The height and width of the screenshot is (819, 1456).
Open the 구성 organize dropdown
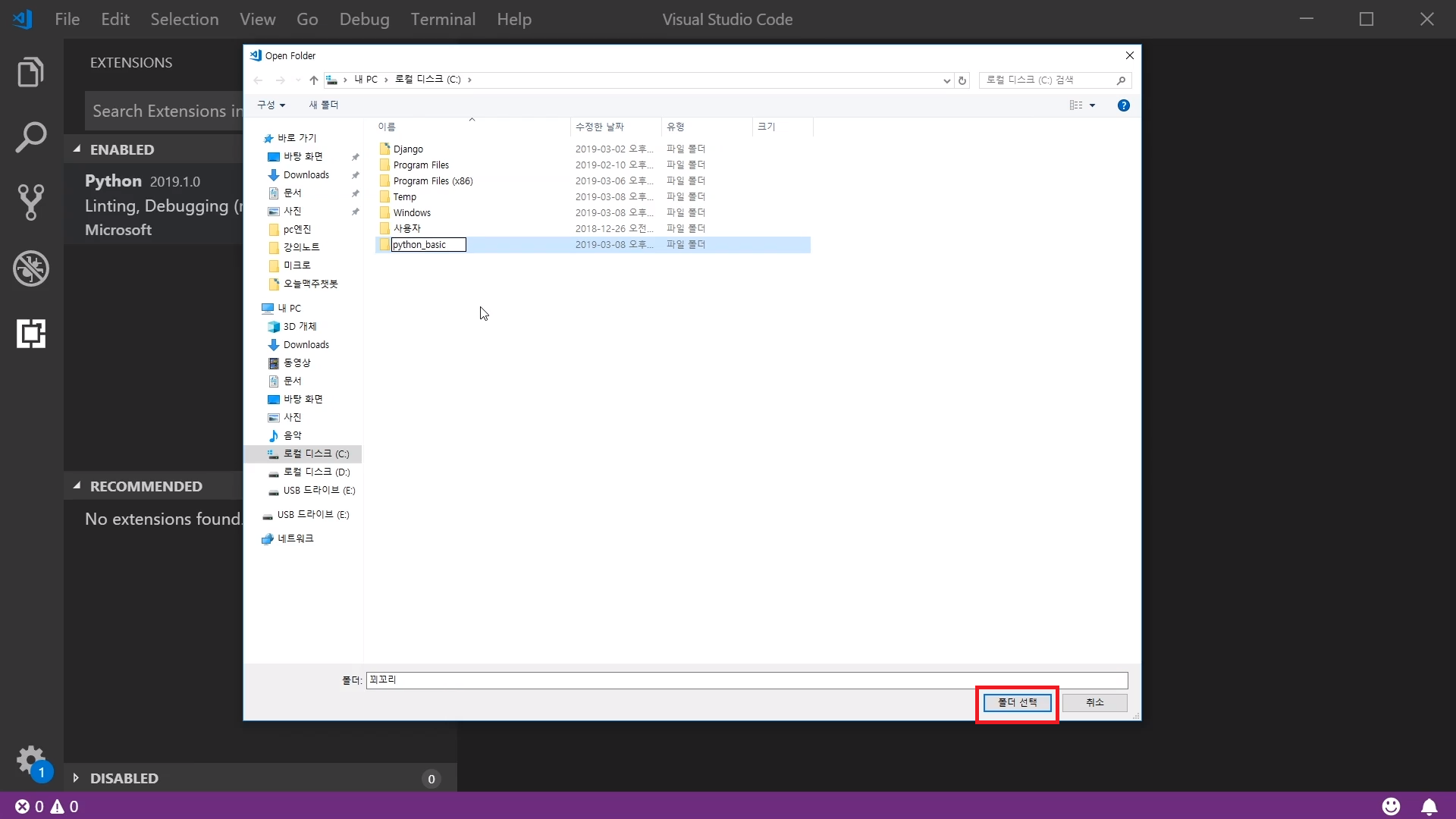click(271, 105)
